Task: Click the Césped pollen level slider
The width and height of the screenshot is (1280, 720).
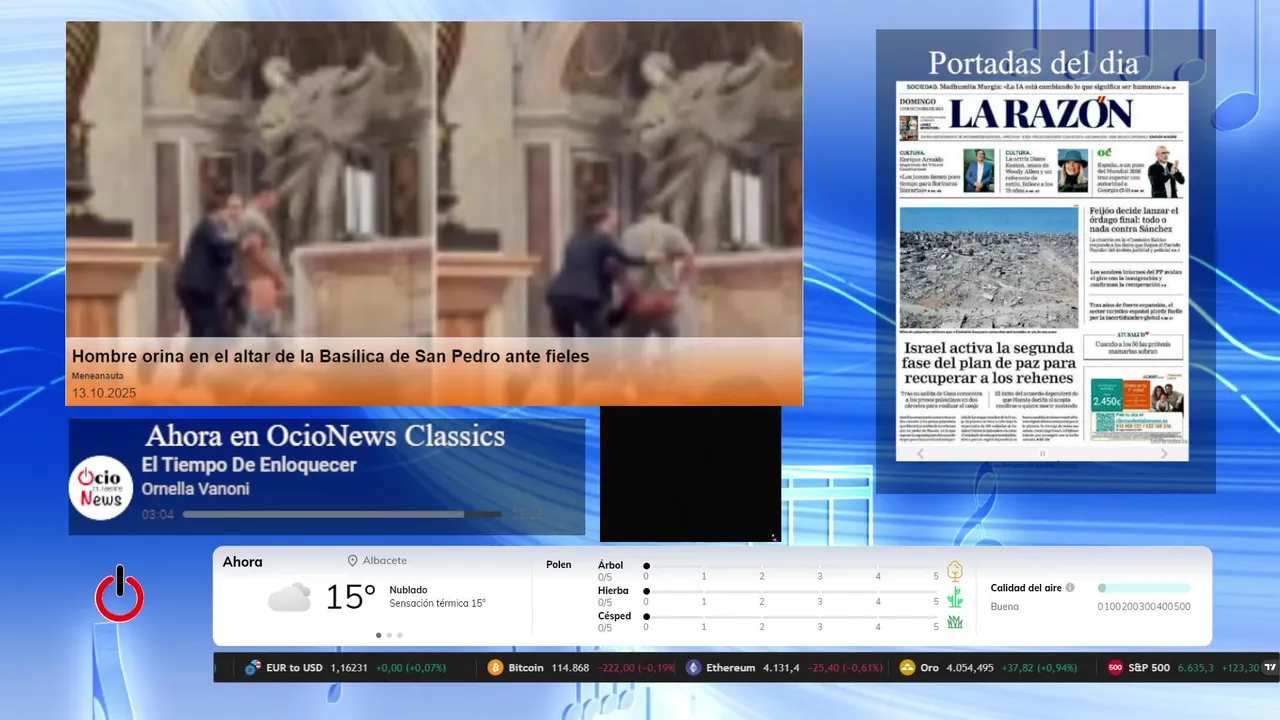Action: tap(791, 617)
